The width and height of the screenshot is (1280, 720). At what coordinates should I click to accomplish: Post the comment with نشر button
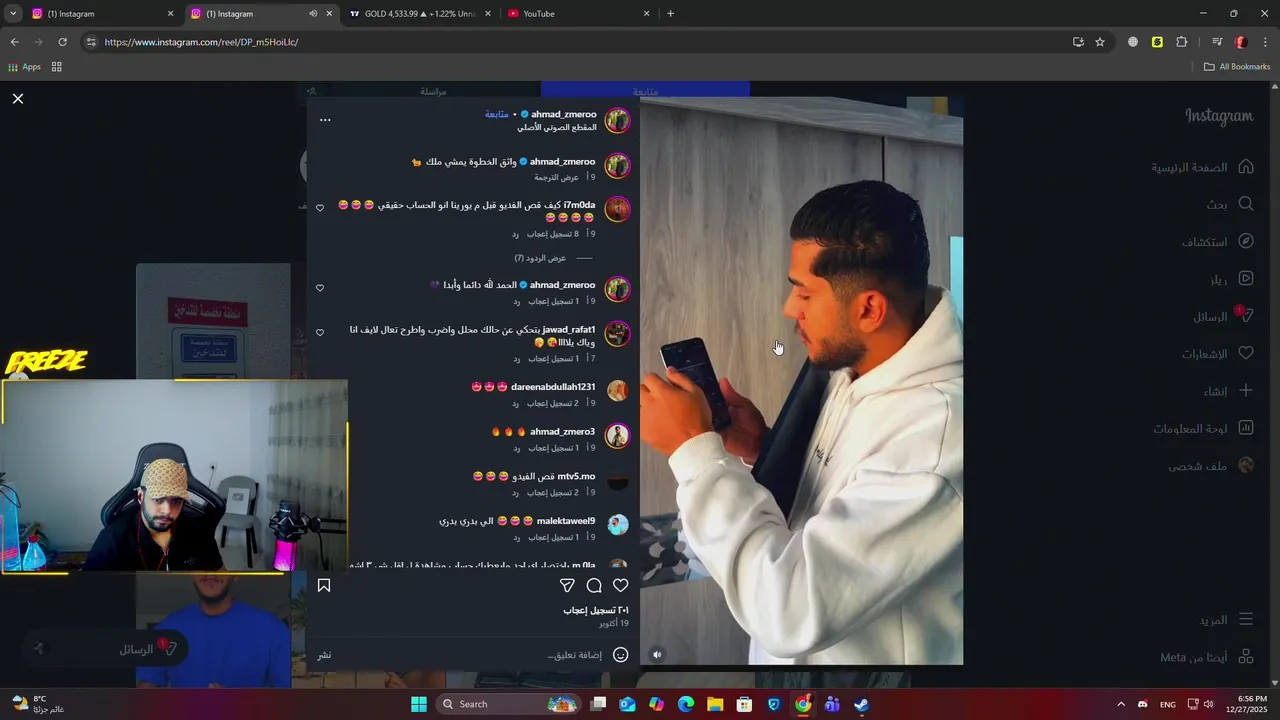point(324,655)
